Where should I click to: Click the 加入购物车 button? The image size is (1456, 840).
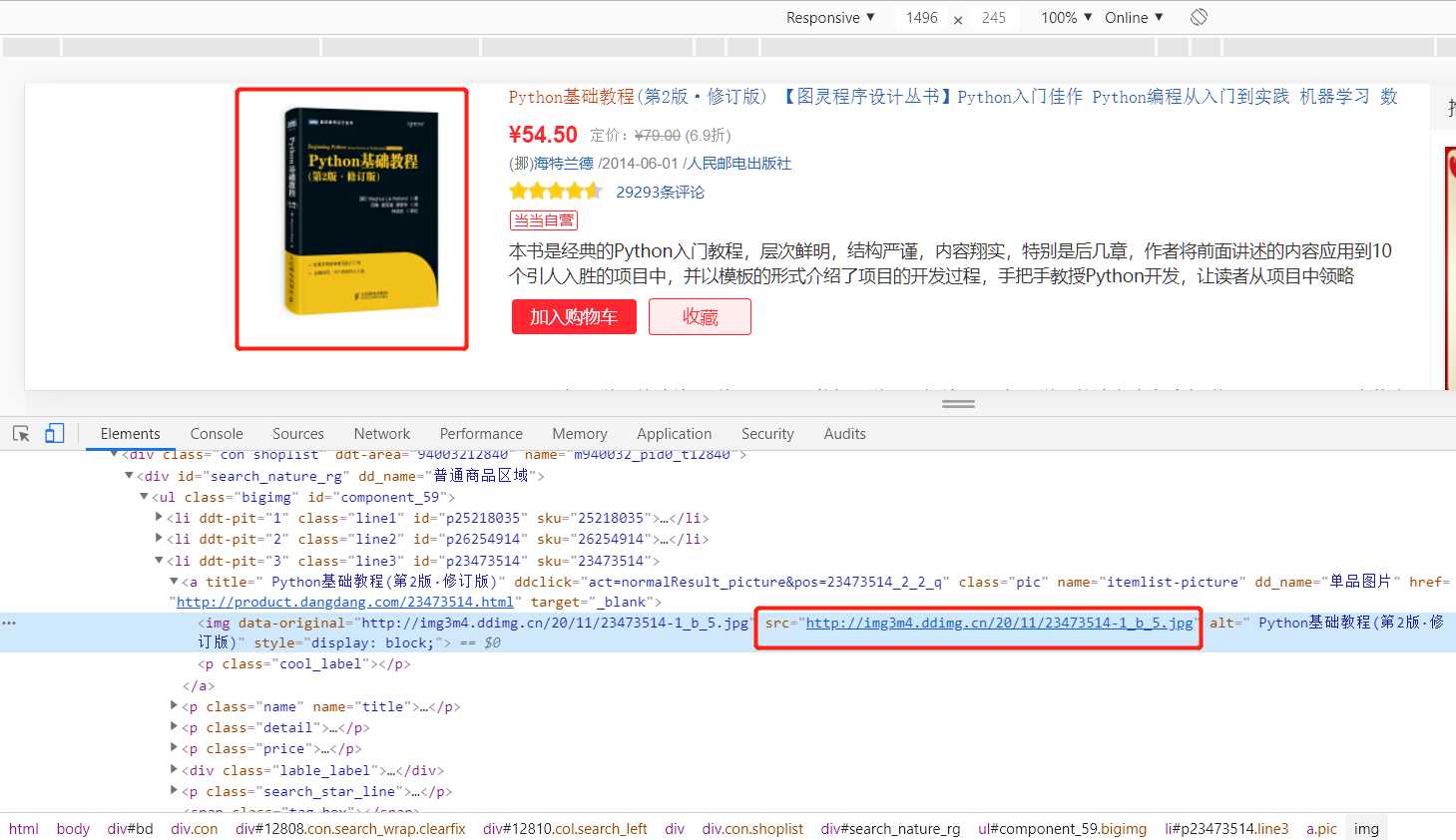coord(574,316)
